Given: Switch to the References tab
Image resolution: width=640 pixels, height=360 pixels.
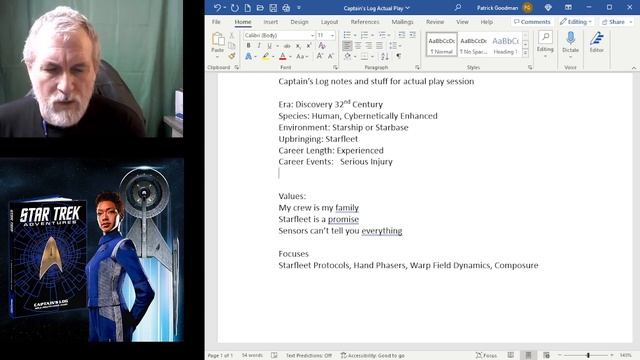Looking at the screenshot, I should click(x=365, y=22).
